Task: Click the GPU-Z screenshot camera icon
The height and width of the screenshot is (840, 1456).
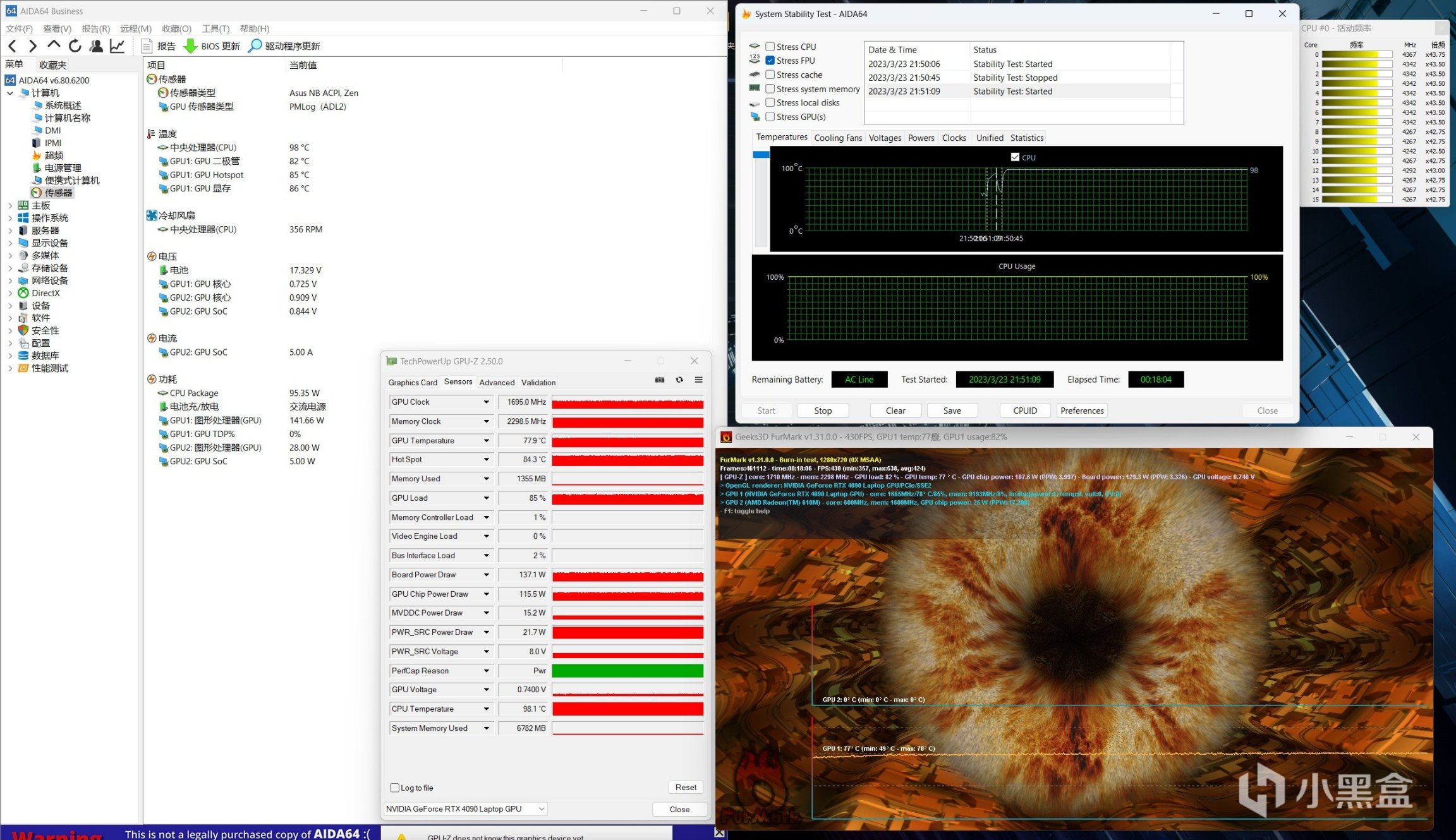Action: point(660,380)
